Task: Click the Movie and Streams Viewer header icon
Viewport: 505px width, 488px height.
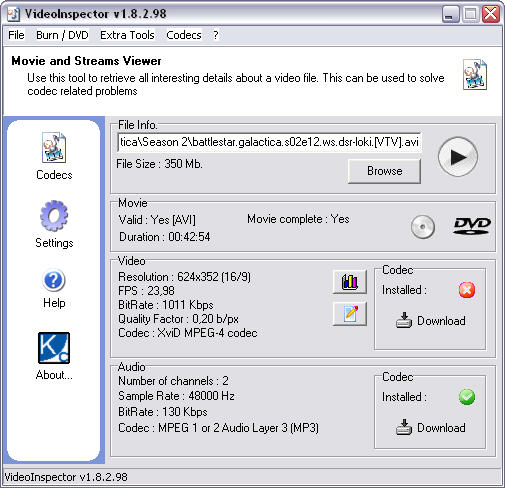Action: click(475, 74)
